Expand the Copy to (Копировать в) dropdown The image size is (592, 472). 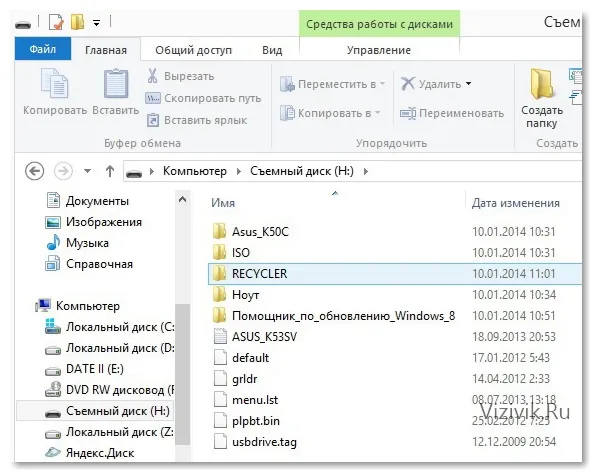click(x=378, y=113)
